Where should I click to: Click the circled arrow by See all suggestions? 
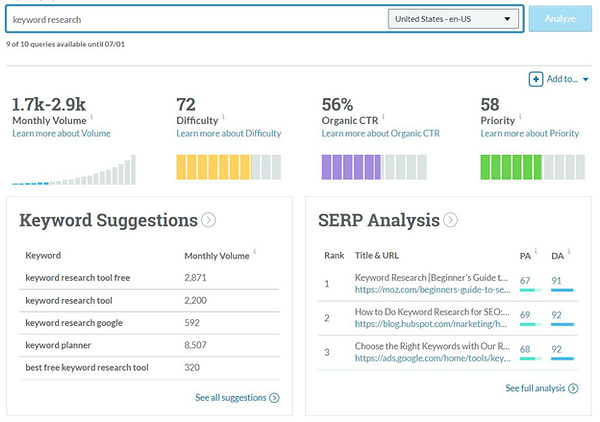click(x=274, y=398)
